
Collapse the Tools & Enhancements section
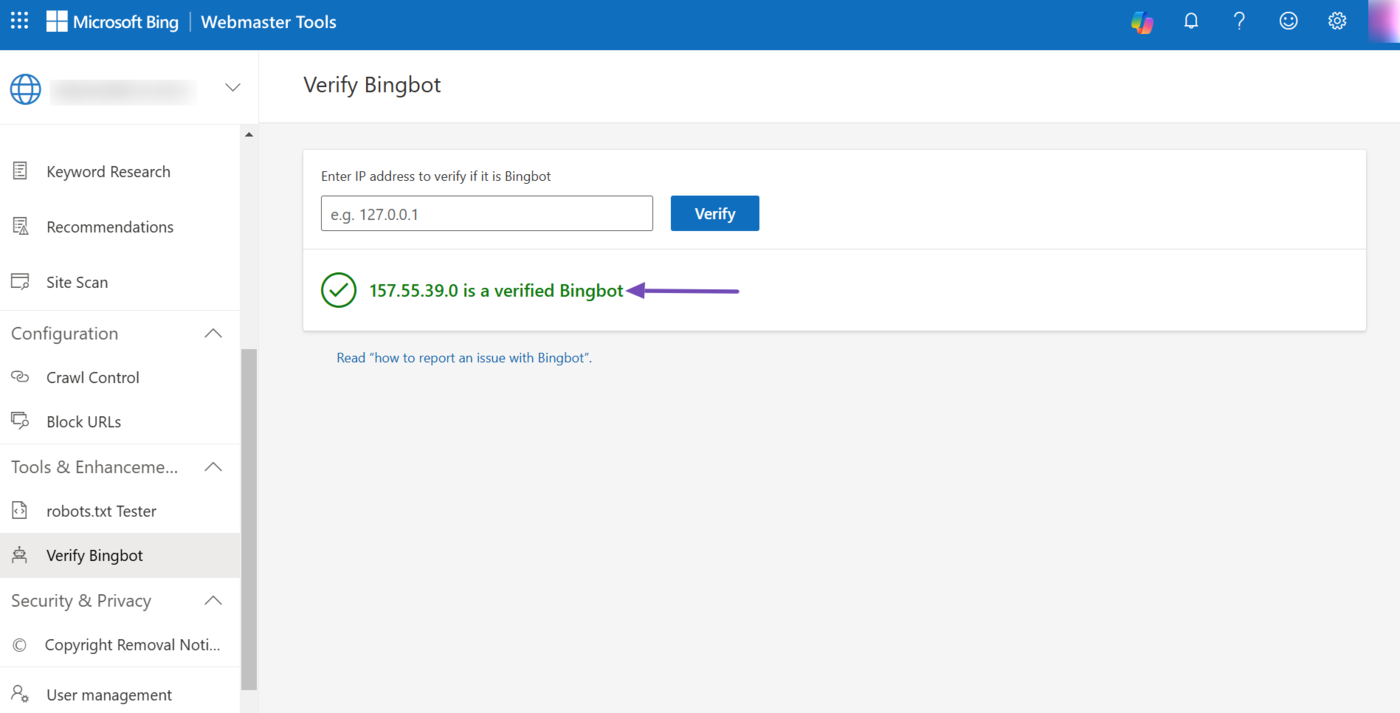pyautogui.click(x=213, y=467)
